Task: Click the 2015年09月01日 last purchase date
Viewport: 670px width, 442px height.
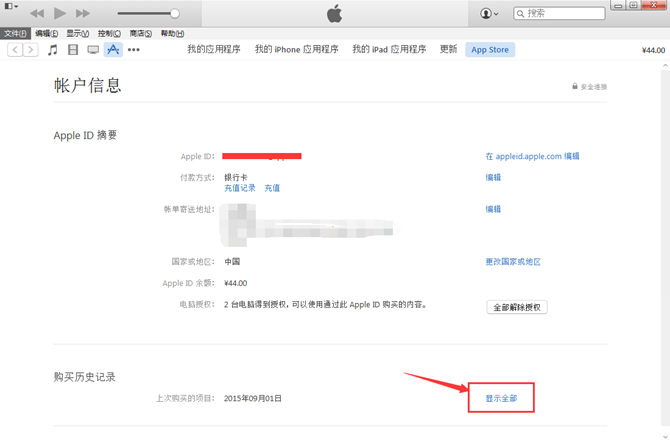Action: click(x=253, y=398)
